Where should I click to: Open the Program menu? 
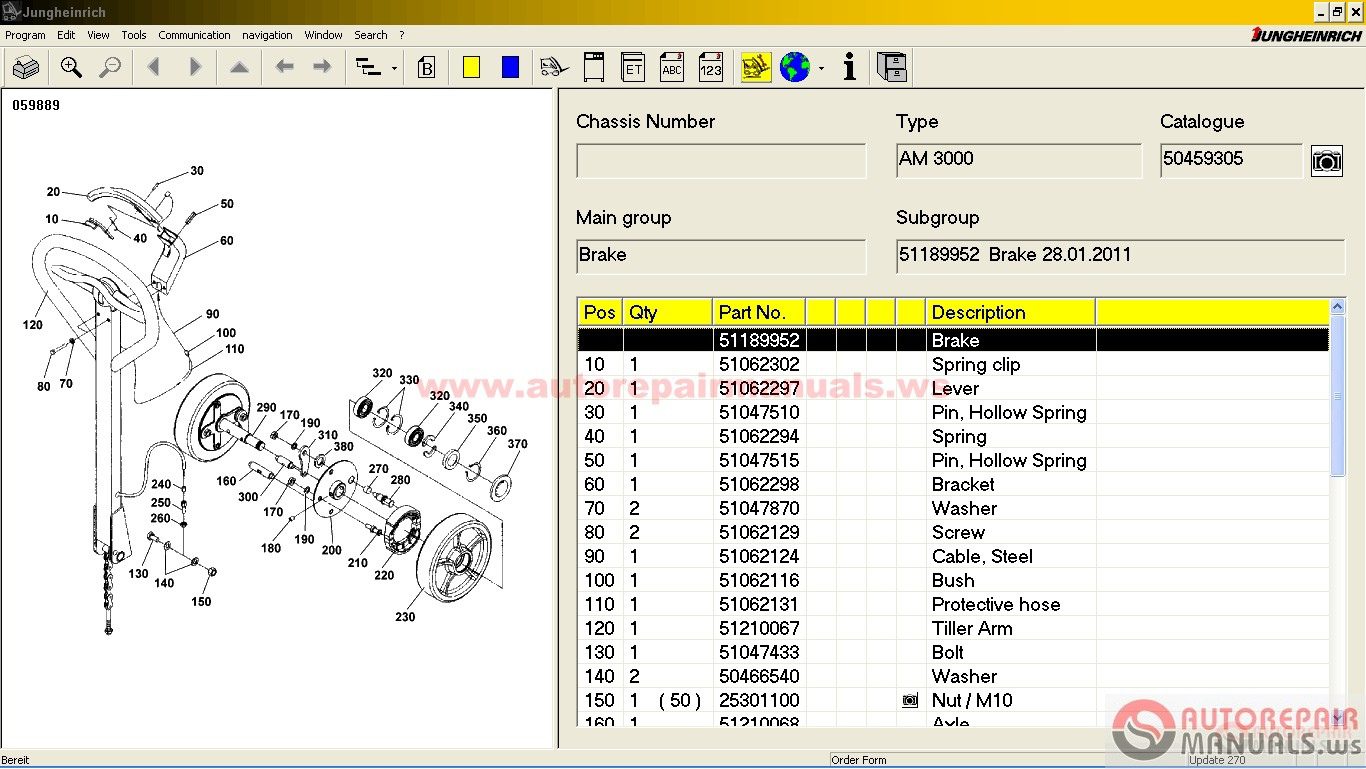pos(25,35)
